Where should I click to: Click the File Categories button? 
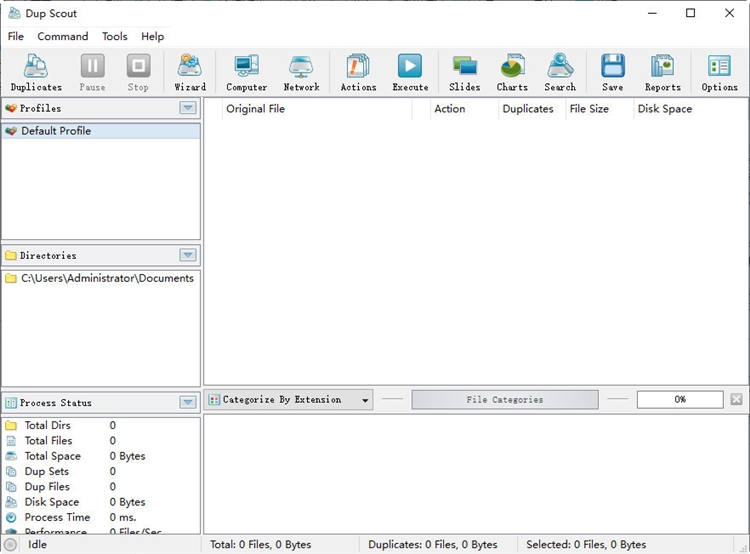505,400
